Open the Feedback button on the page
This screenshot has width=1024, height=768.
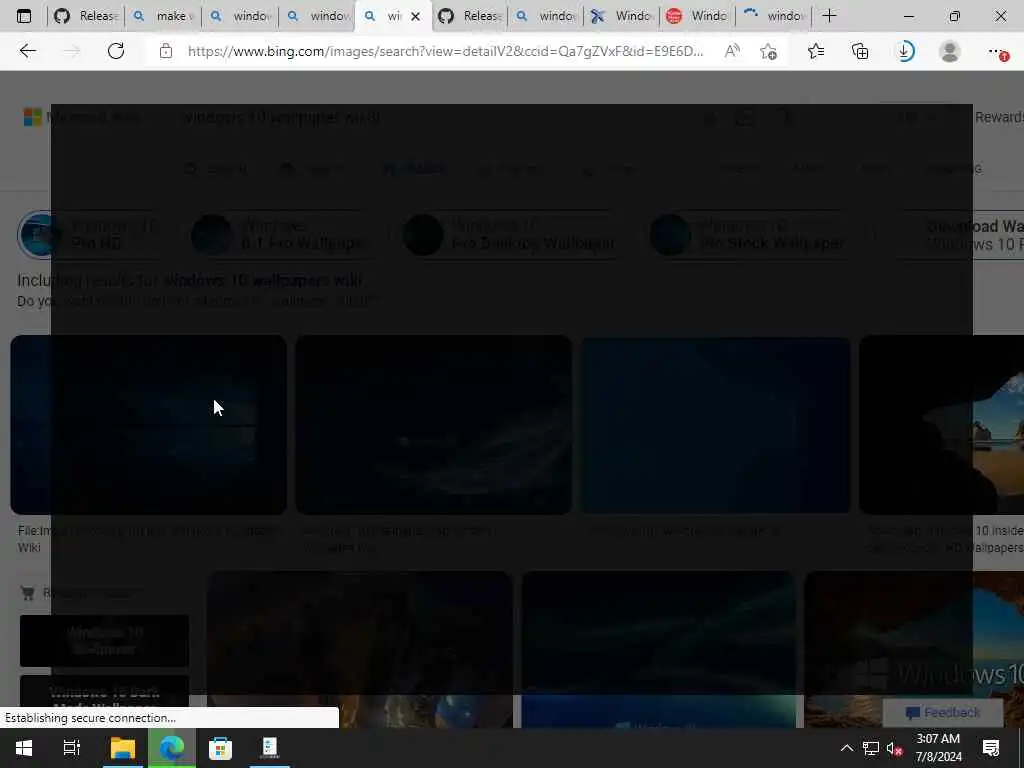943,712
